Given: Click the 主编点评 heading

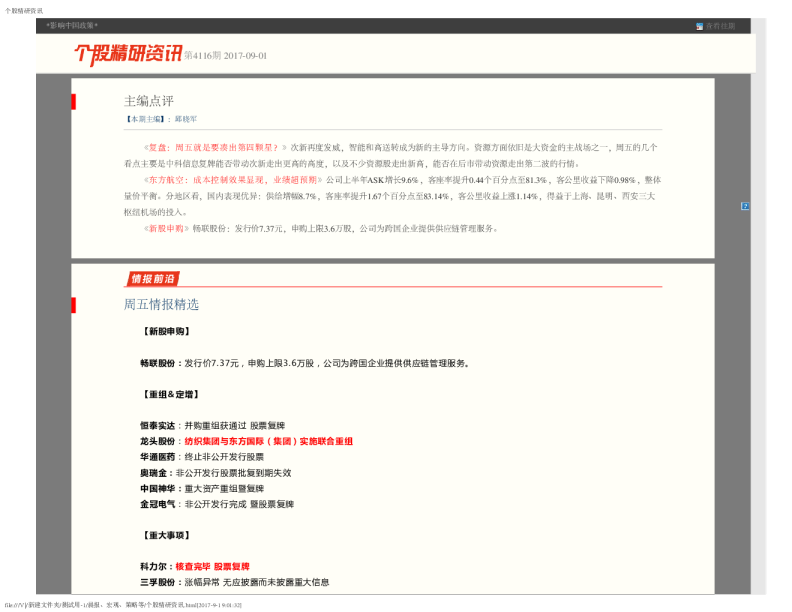Looking at the screenshot, I should tap(148, 101).
